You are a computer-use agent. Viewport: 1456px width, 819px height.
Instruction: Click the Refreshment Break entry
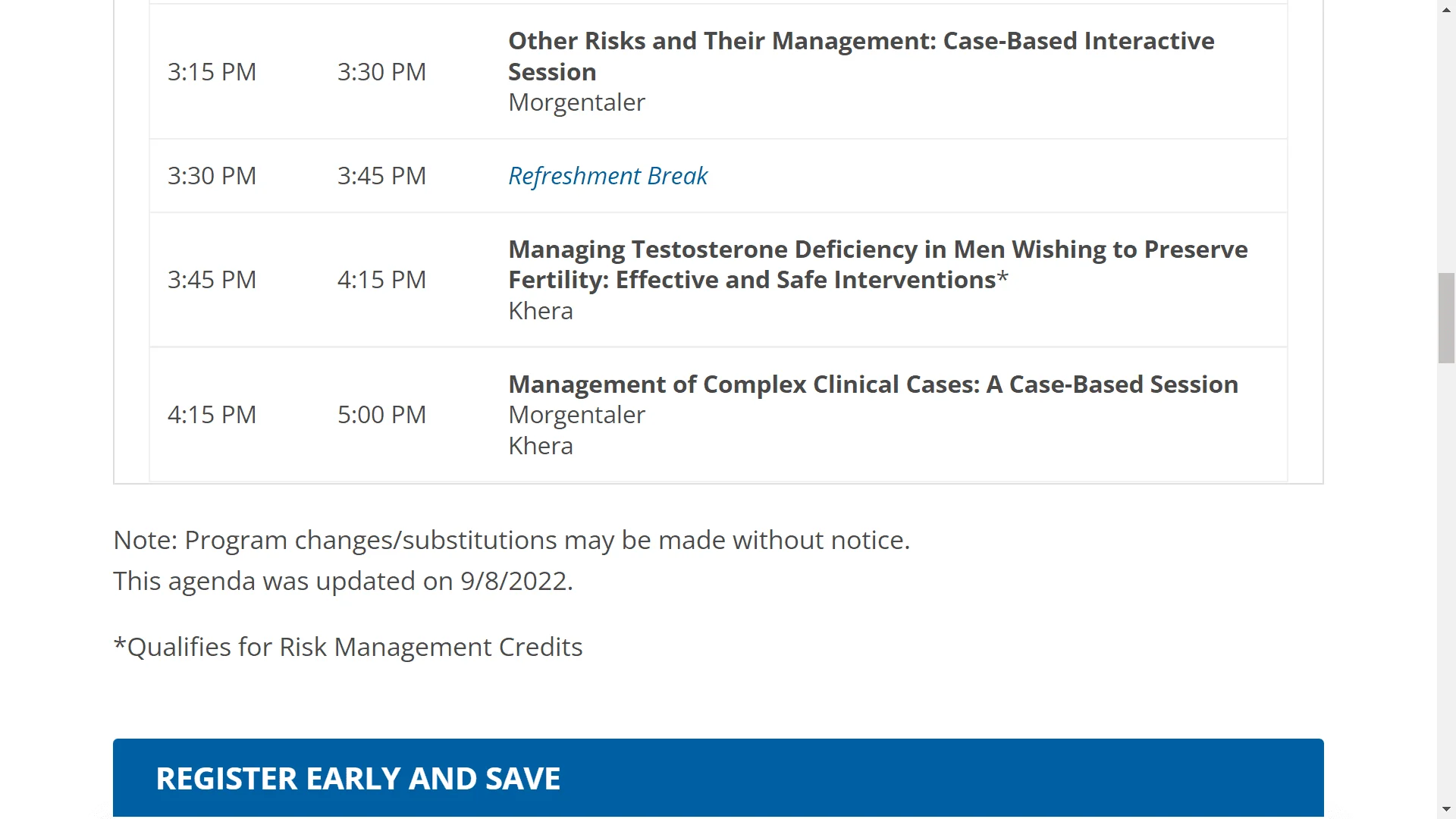[x=607, y=176]
